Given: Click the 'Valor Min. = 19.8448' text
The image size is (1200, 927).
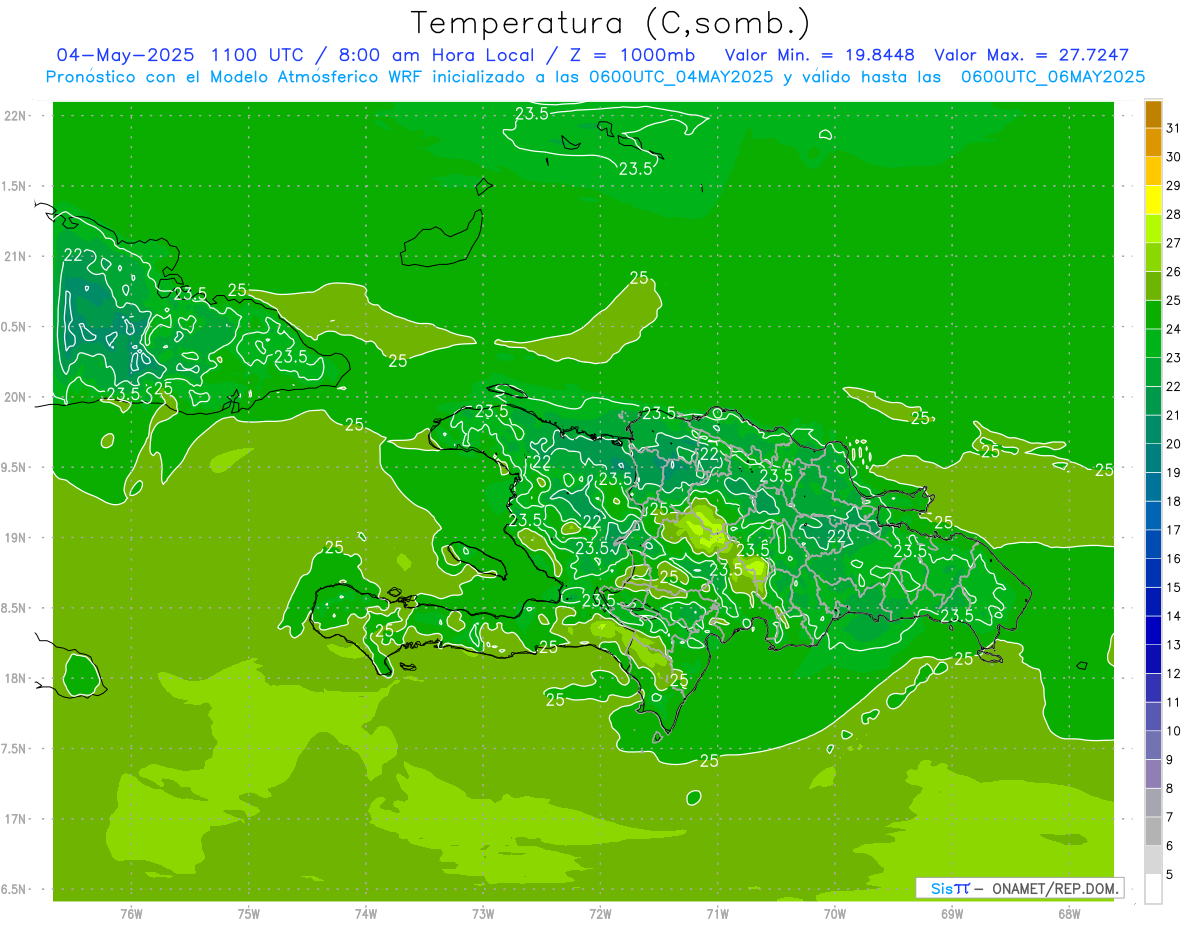Looking at the screenshot, I should [819, 55].
